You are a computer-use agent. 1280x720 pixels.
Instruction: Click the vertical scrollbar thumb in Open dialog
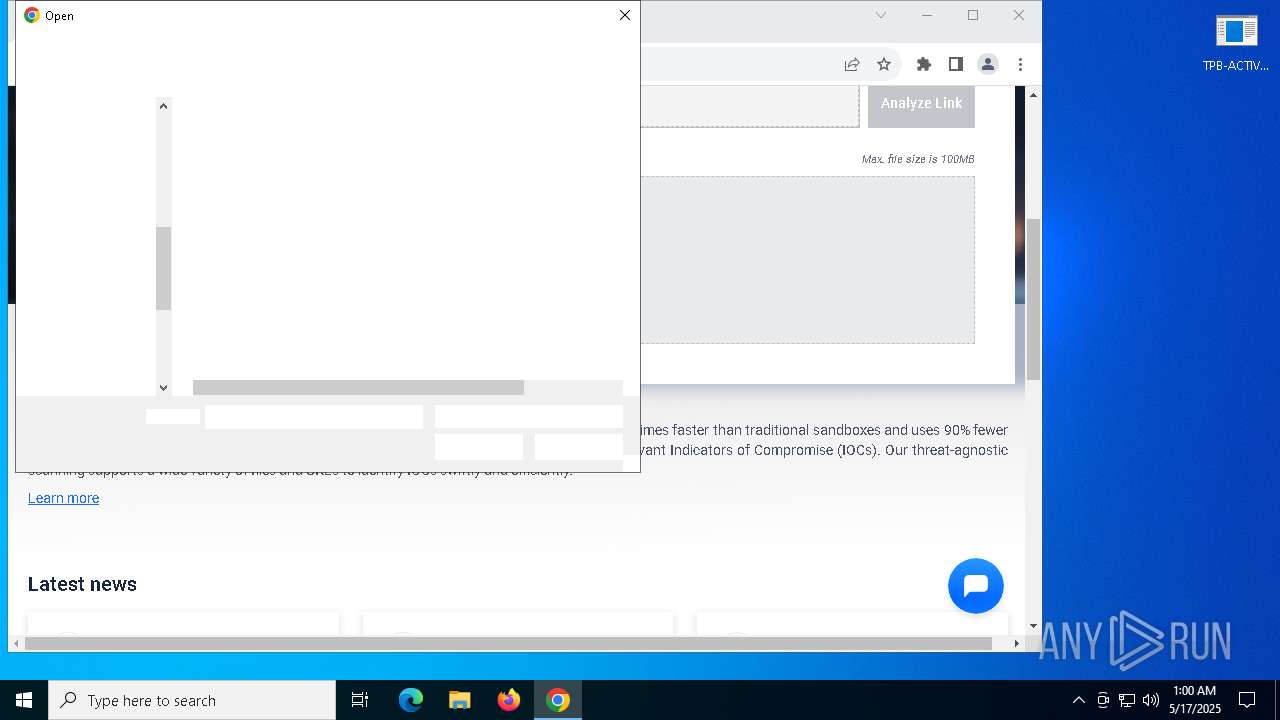click(x=163, y=268)
